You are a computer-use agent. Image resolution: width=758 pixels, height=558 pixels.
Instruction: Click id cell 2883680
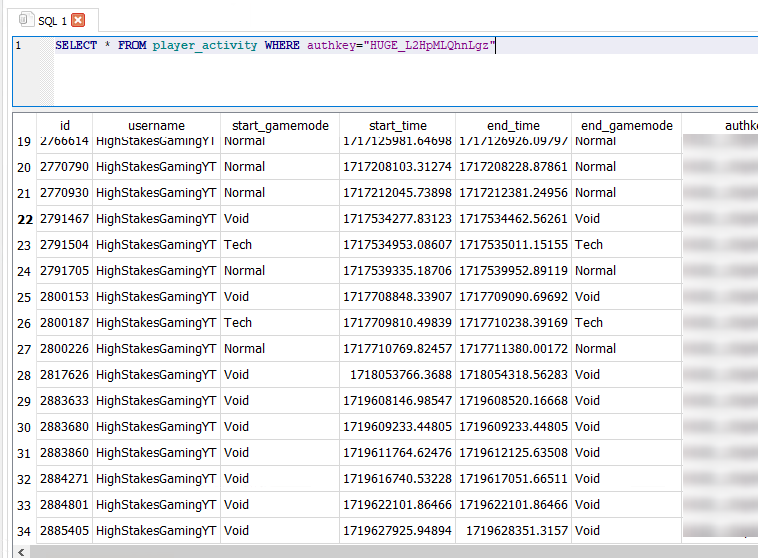click(64, 427)
